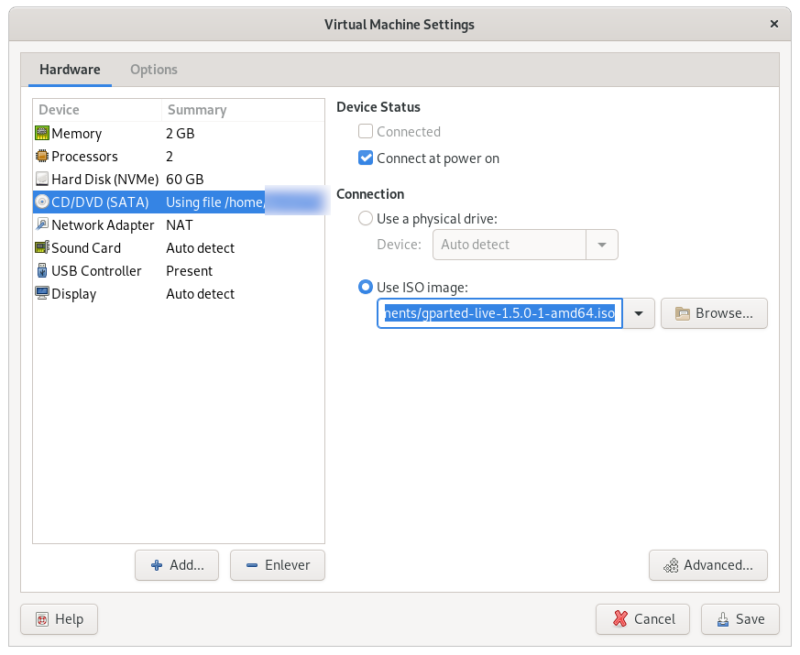This screenshot has width=800, height=655.
Task: Click the NAT network summary value
Action: 180,225
